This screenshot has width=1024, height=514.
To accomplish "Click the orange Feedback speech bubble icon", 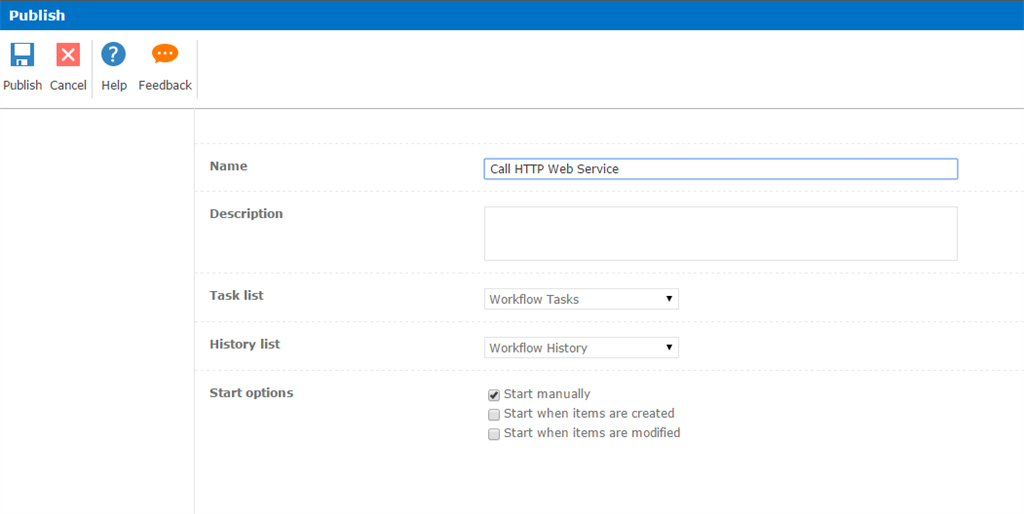I will 165,54.
